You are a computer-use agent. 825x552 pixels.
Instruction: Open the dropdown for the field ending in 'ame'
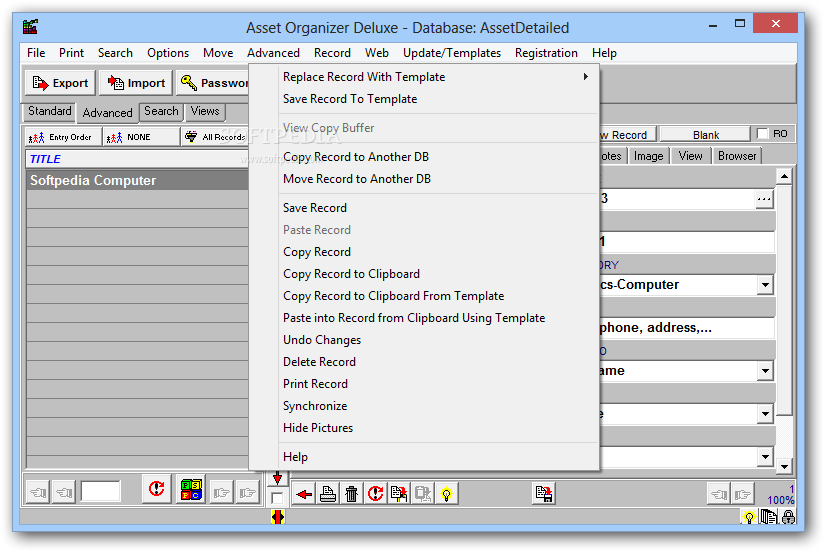click(x=765, y=371)
